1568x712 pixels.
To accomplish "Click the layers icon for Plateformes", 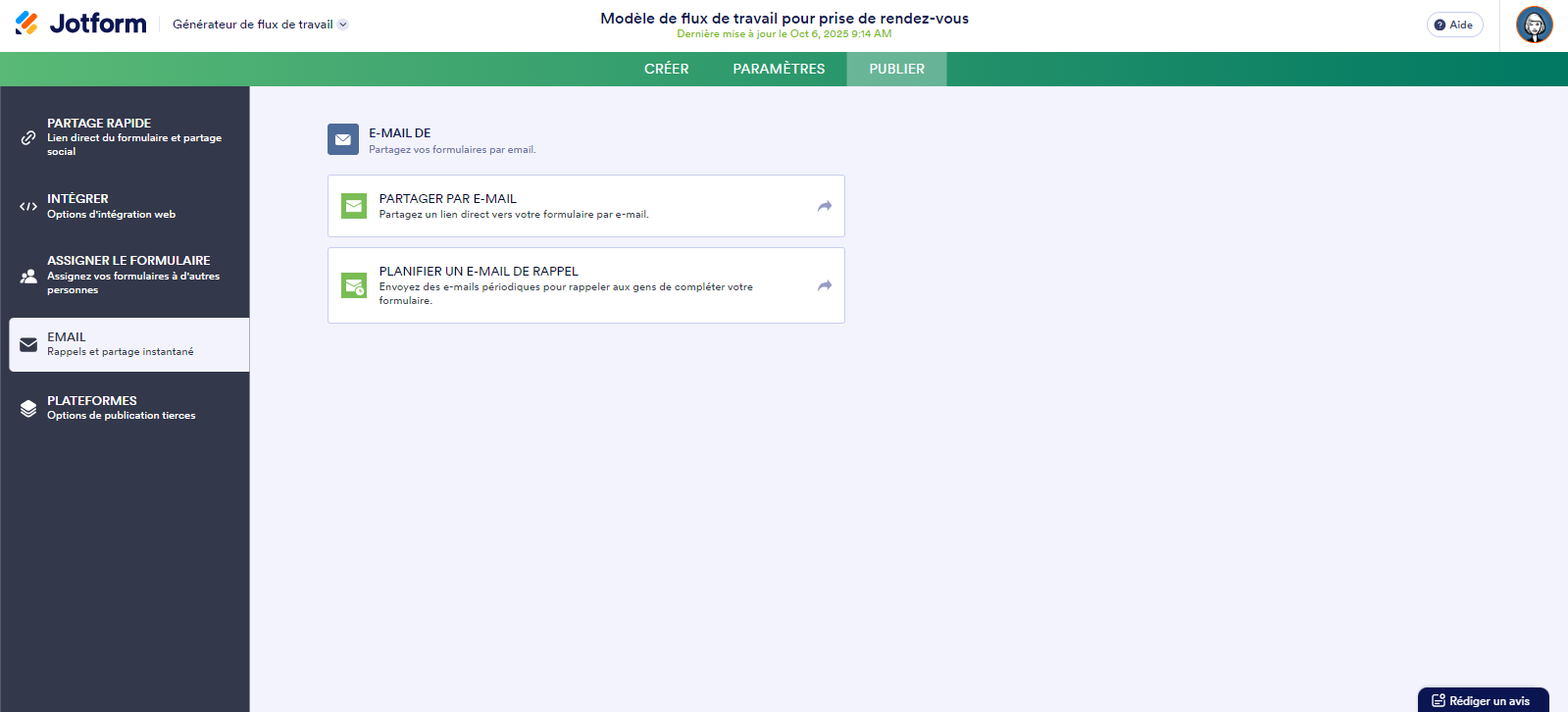I will click(28, 408).
